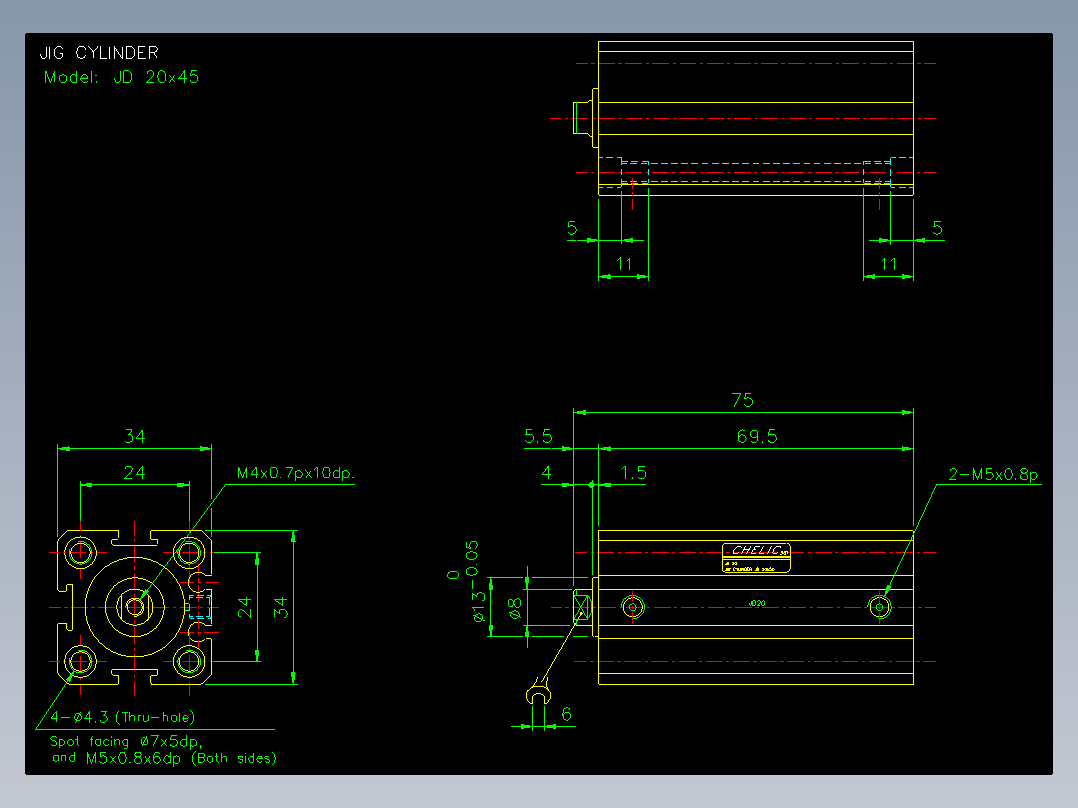The image size is (1078, 808).
Task: Click the 69.5 body length dimension
Action: tap(757, 437)
